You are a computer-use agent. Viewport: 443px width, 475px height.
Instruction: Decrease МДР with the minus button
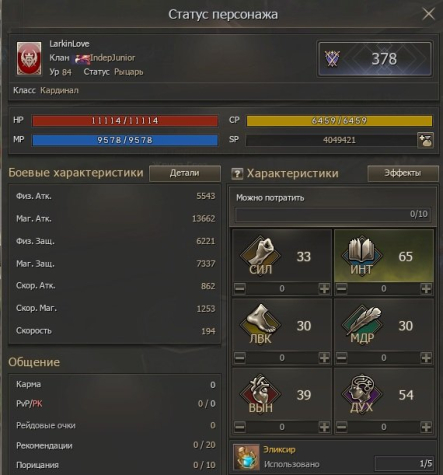(342, 358)
